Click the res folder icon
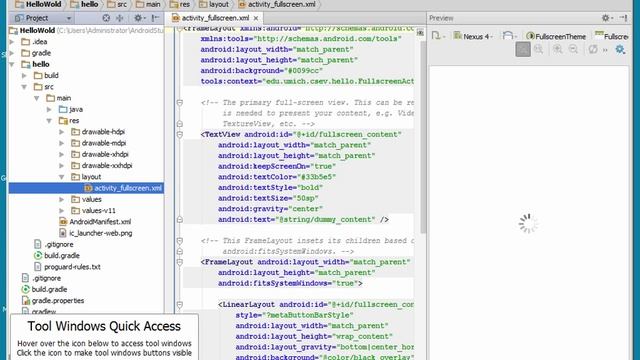Image resolution: width=640 pixels, height=360 pixels. click(63, 120)
